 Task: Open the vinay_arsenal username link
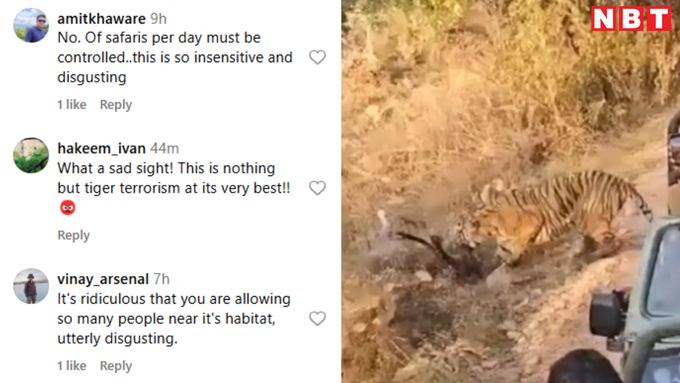pos(103,279)
